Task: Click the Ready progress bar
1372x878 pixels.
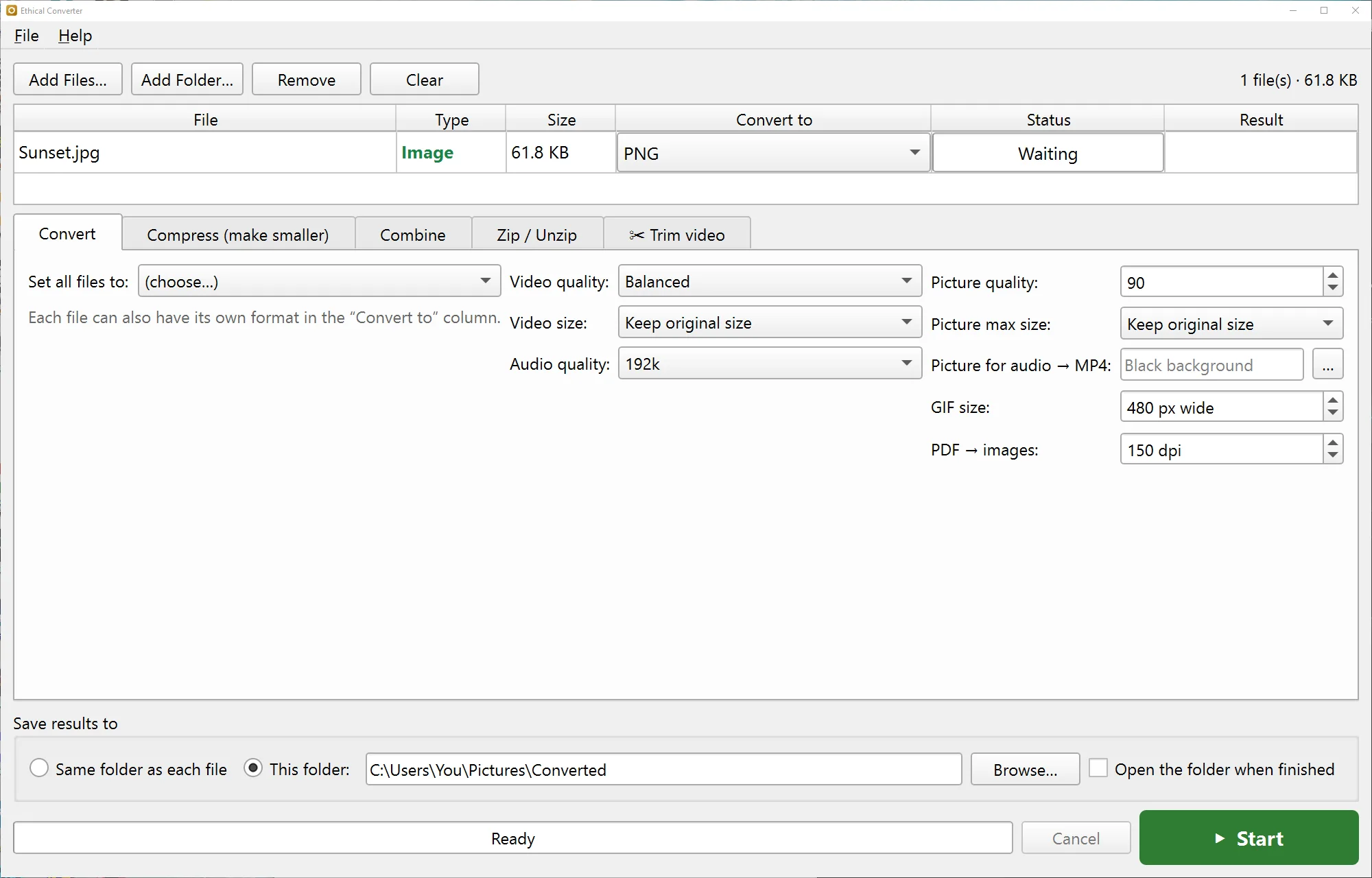Action: click(x=513, y=838)
